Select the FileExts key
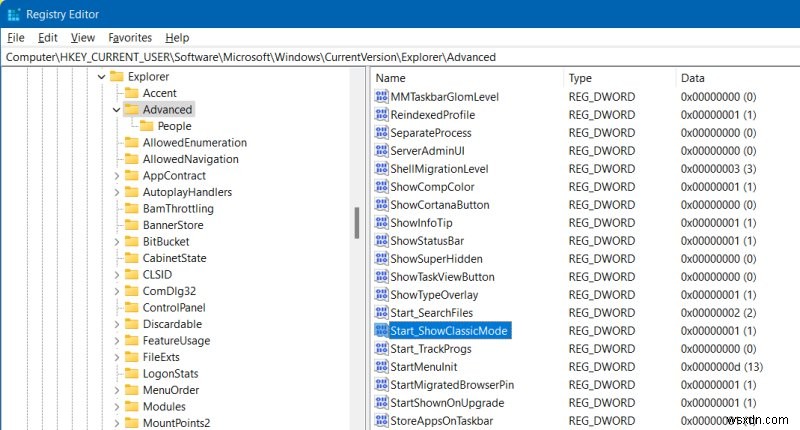The width and height of the screenshot is (800, 430). coord(161,357)
